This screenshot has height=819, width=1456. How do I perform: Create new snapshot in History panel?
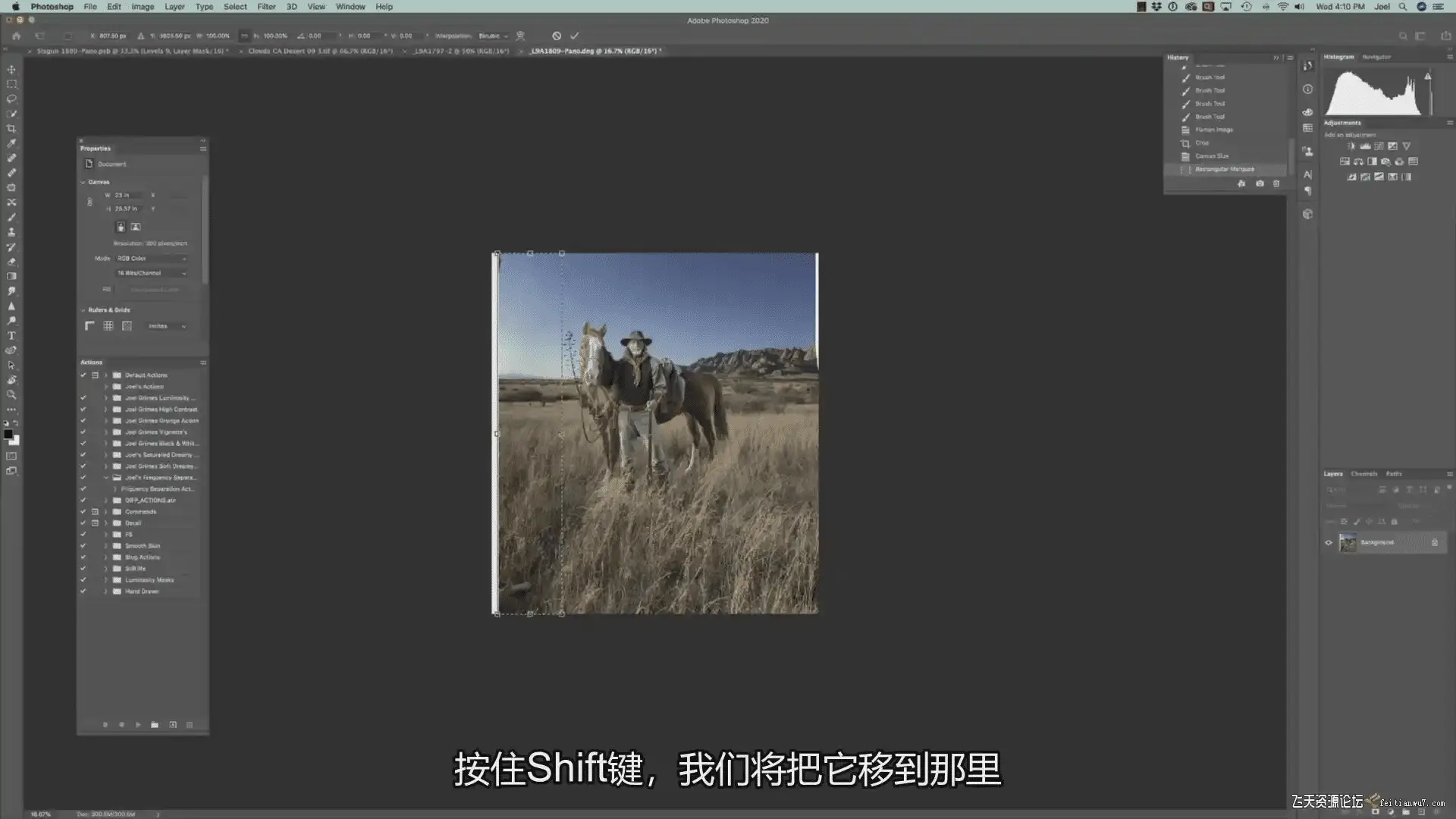pos(1260,184)
